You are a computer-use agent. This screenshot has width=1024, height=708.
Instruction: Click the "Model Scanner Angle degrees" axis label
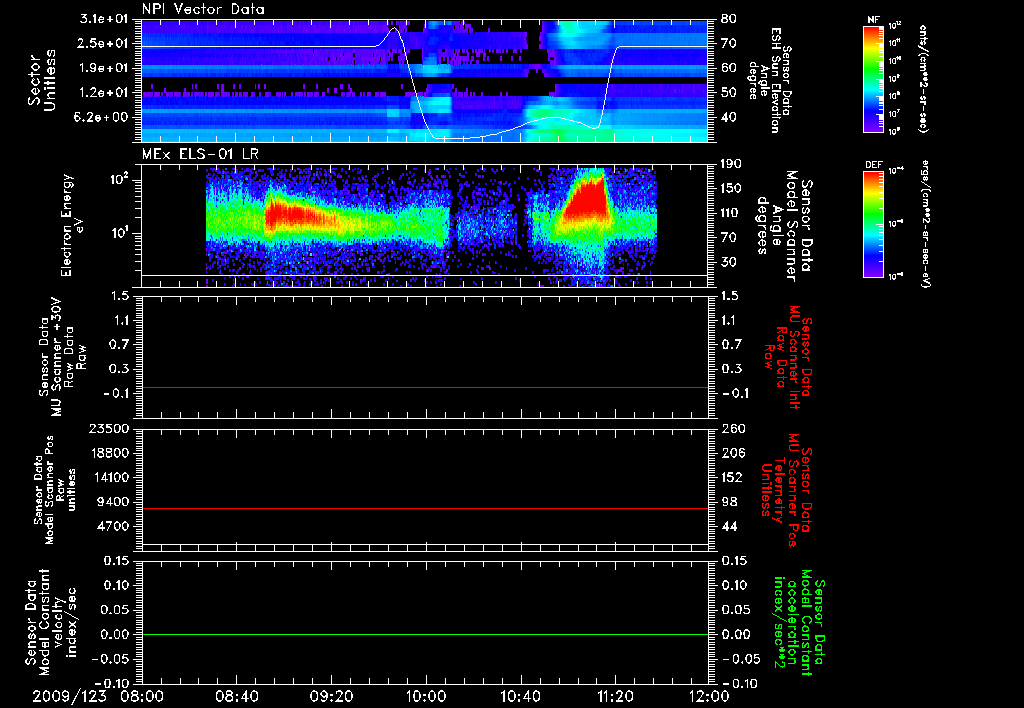tap(783, 225)
